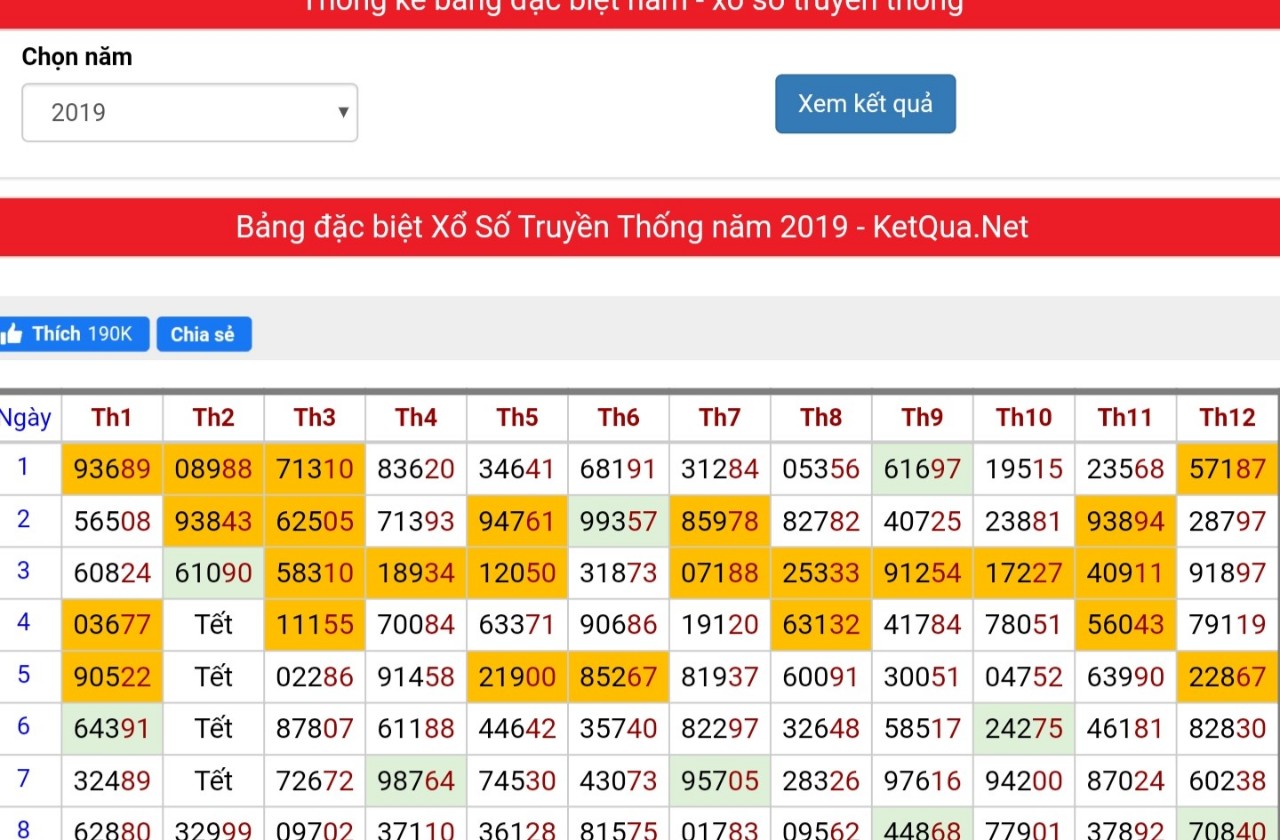Click cell 23568 in the table

point(1125,469)
